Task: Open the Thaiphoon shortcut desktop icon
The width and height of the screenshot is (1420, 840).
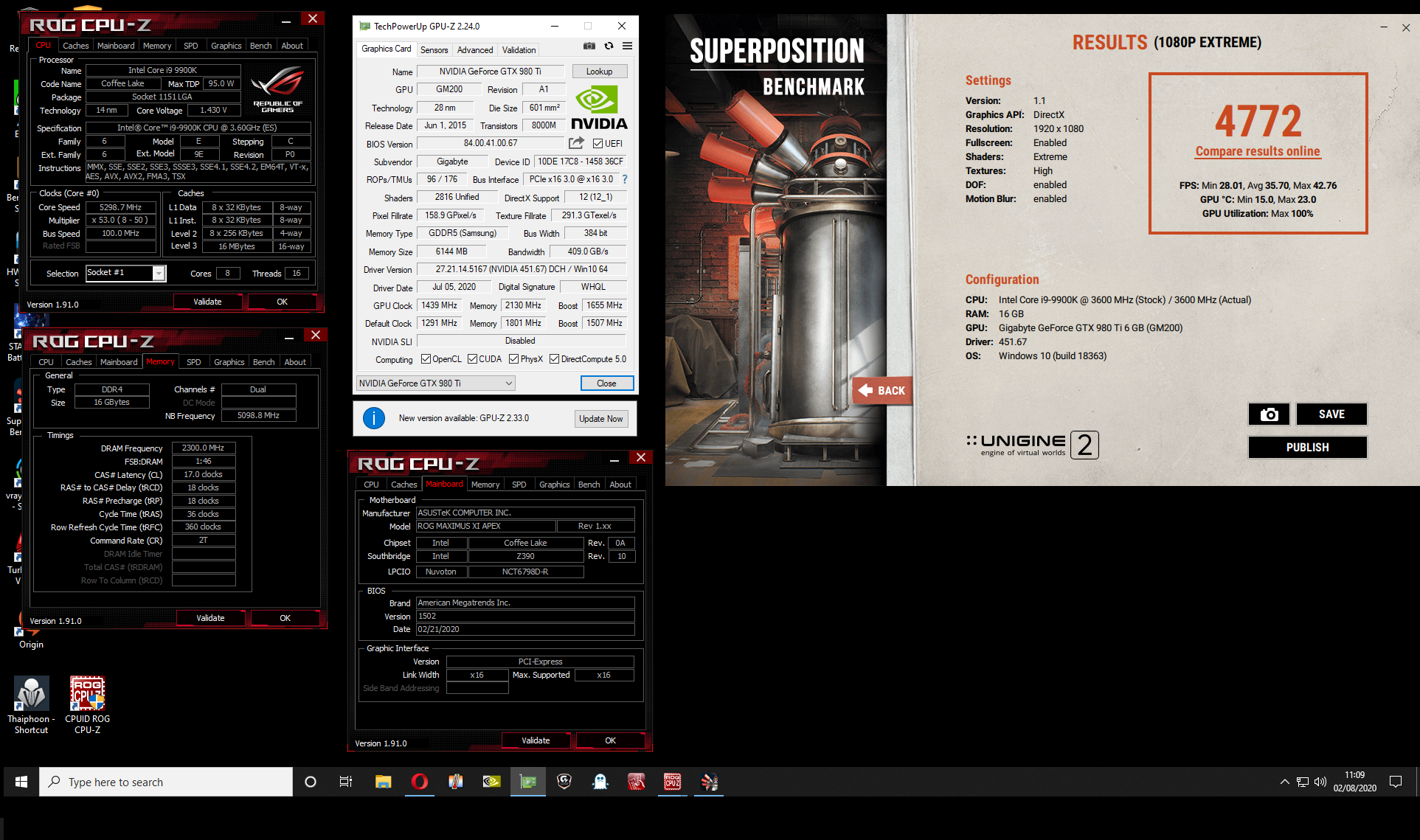Action: [x=31, y=704]
